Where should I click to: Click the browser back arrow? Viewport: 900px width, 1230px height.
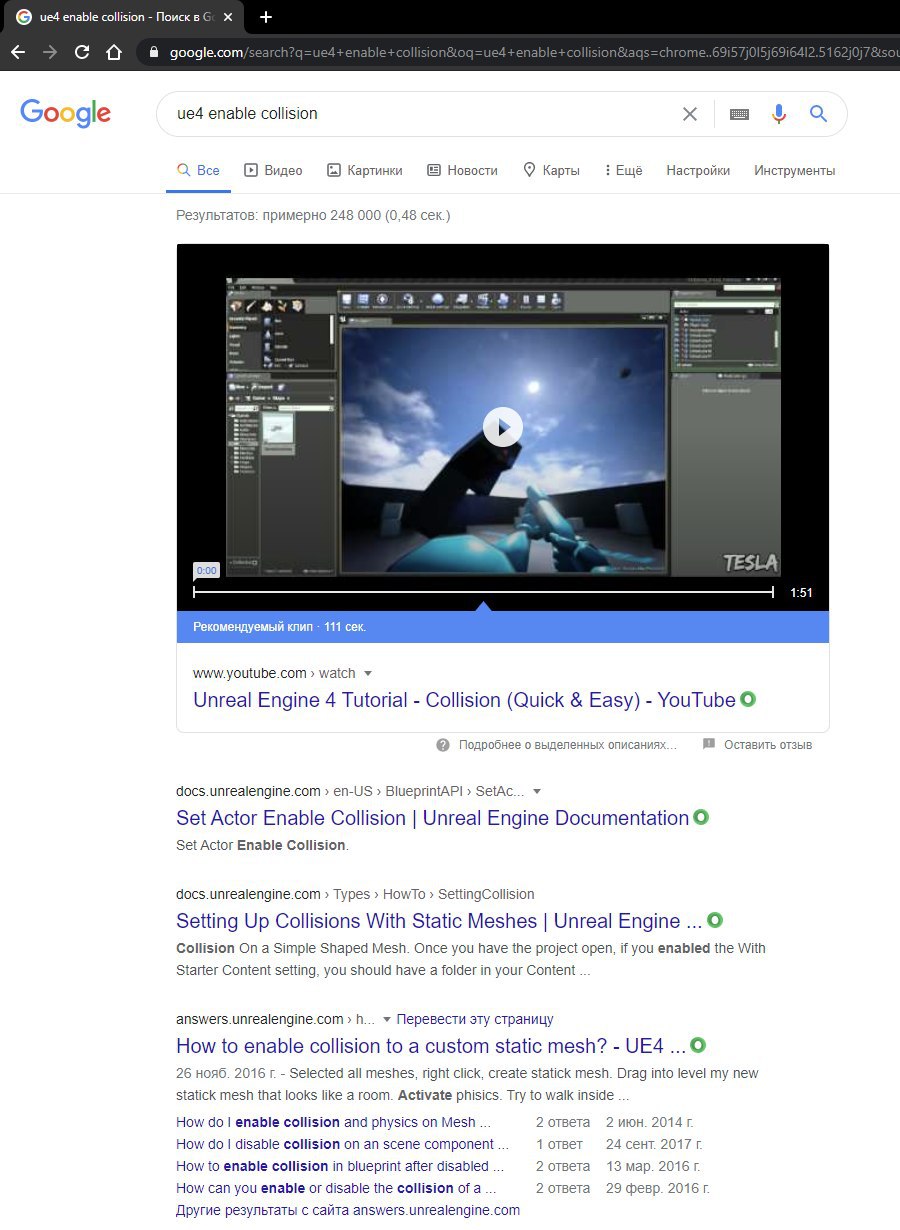[x=18, y=52]
